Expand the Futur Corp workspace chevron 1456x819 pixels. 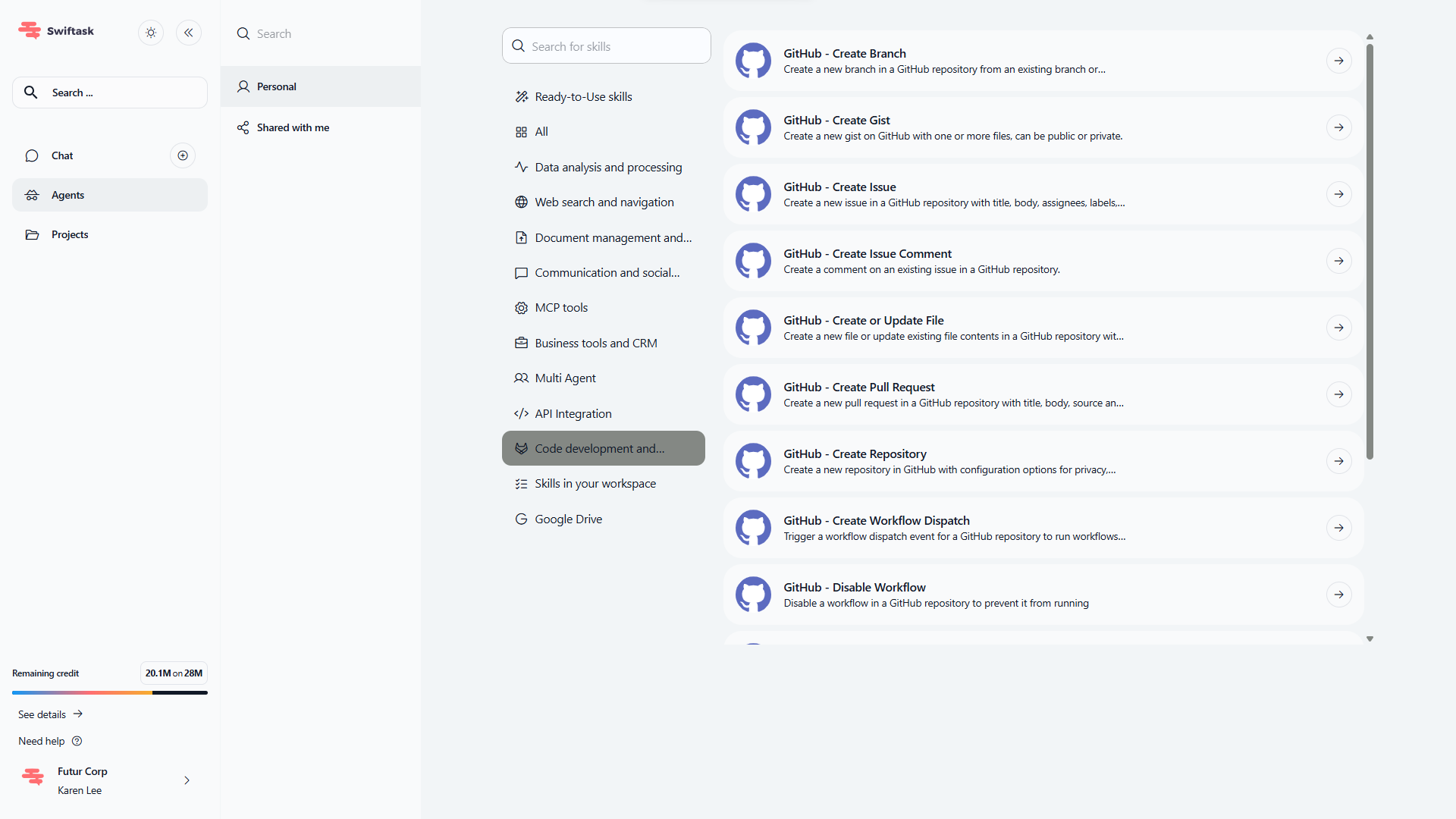[x=187, y=780]
